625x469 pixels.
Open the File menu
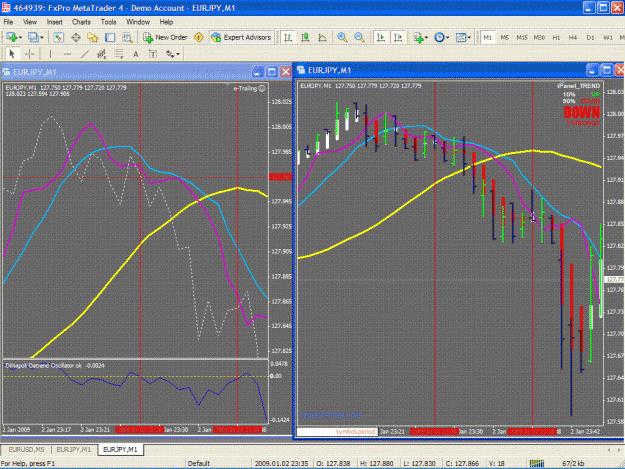tap(8, 22)
